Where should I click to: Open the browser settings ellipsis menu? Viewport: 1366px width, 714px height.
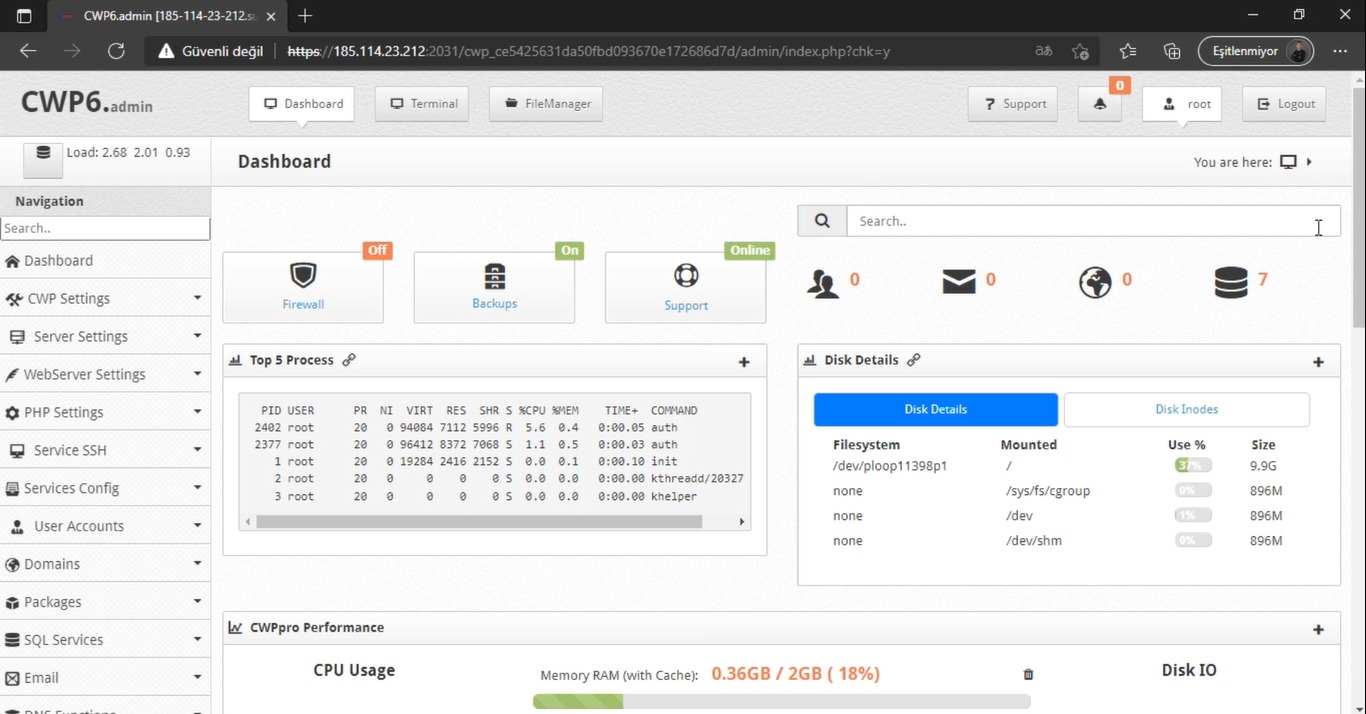pyautogui.click(x=1340, y=51)
